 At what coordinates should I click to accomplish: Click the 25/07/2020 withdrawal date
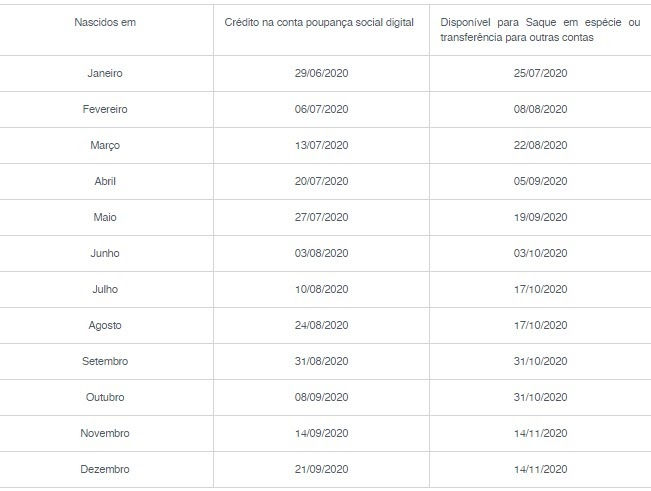[x=540, y=73]
